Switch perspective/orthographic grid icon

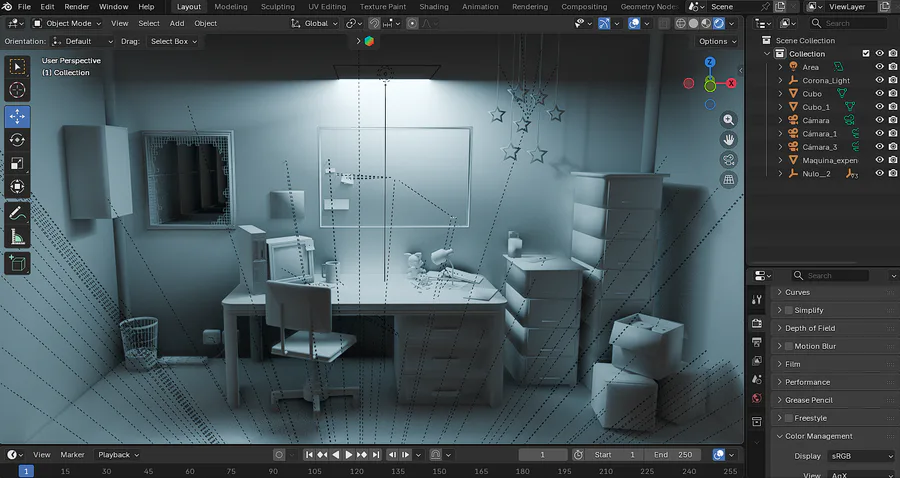click(728, 180)
